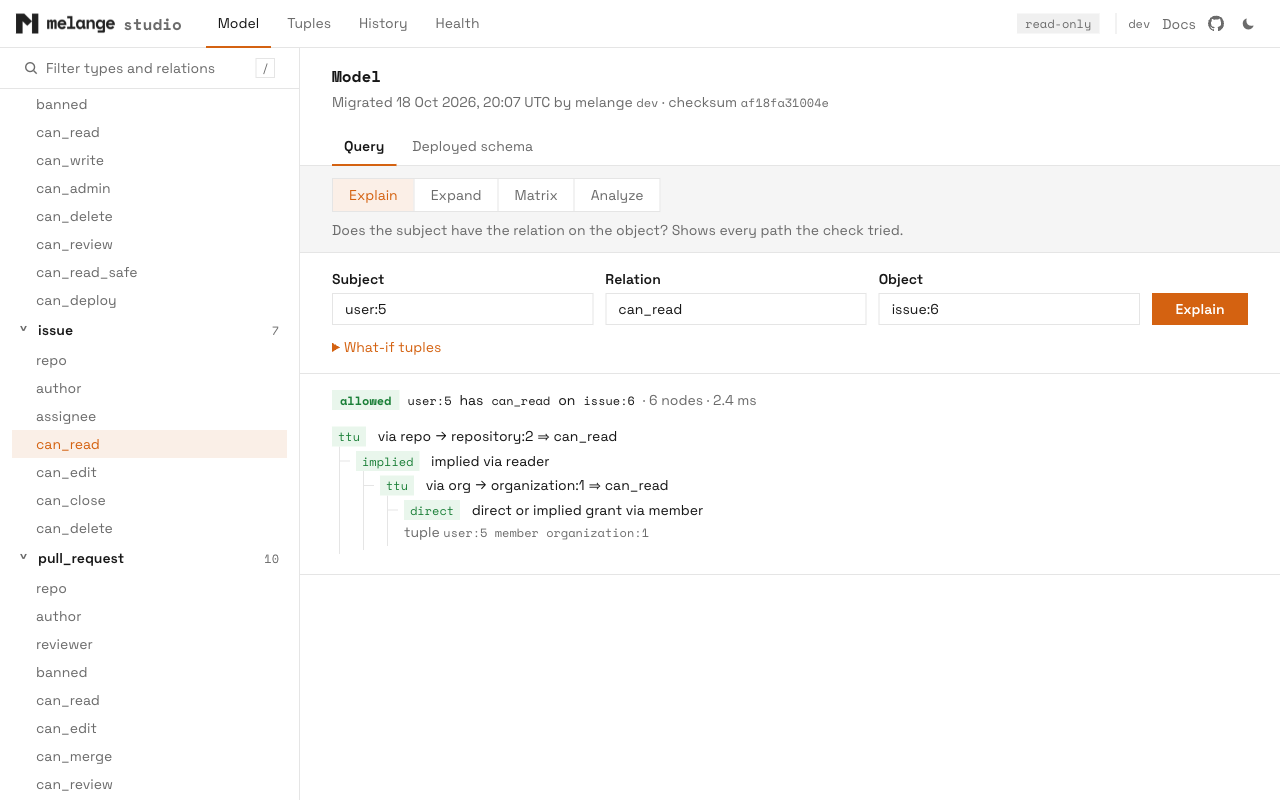Click the "via org → organization:1" node

pos(547,486)
